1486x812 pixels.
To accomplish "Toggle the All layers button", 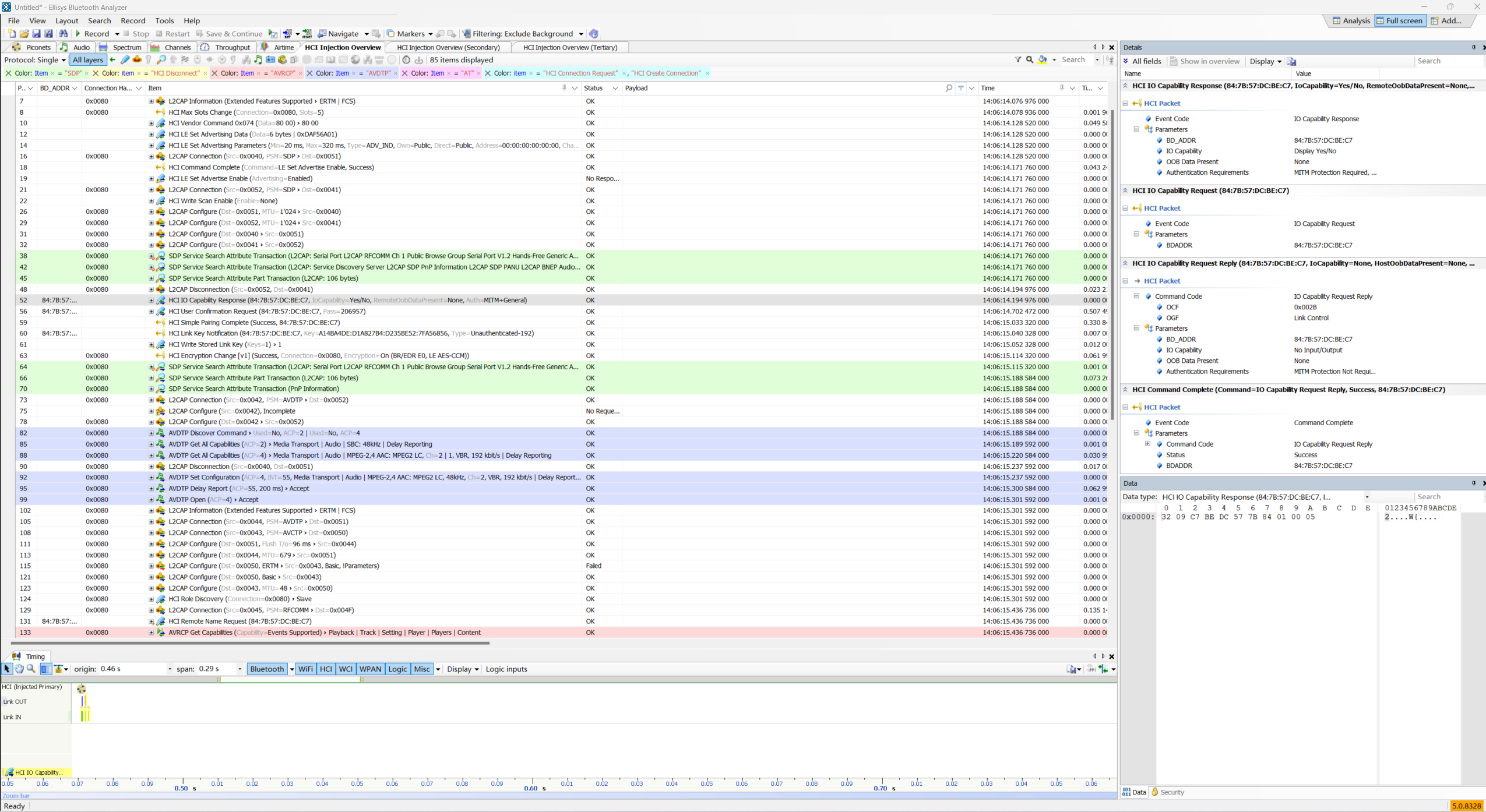I will point(87,60).
